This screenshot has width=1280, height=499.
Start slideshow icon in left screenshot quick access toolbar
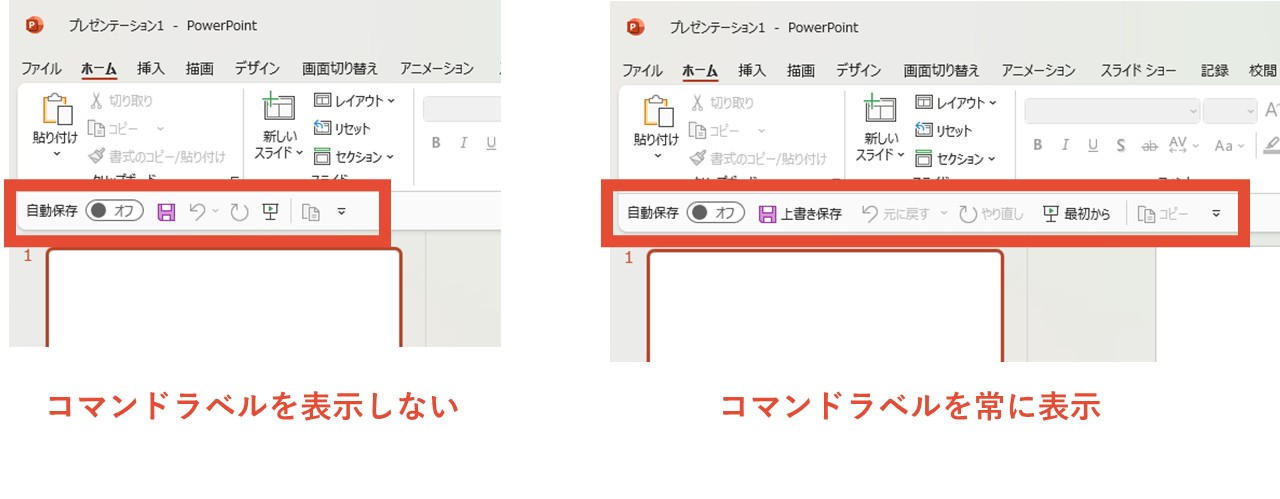[270, 211]
